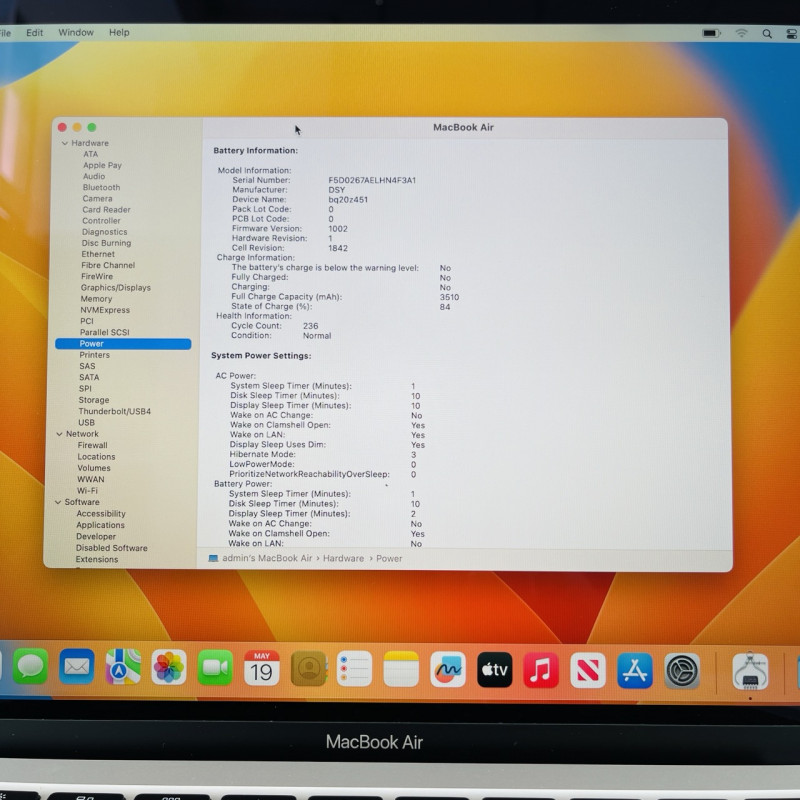This screenshot has height=800, width=800.
Task: Click serial number F5D0267AELHN4F3A1
Action: click(372, 180)
